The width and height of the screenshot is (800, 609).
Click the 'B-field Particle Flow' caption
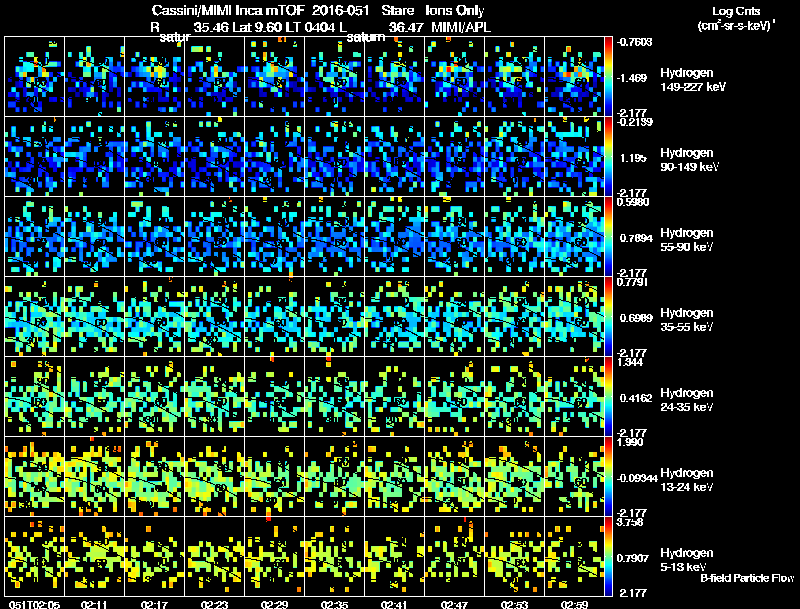[x=747, y=578]
